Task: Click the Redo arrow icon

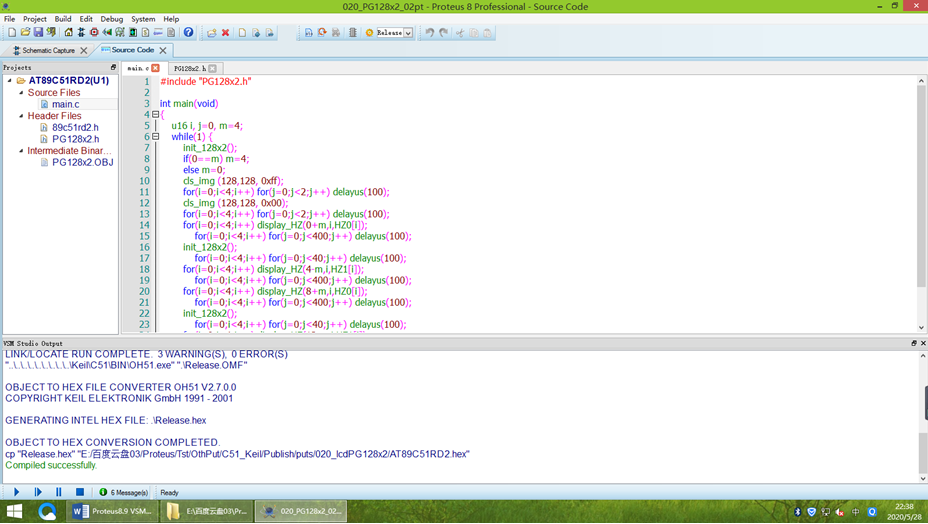Action: pyautogui.click(x=443, y=33)
